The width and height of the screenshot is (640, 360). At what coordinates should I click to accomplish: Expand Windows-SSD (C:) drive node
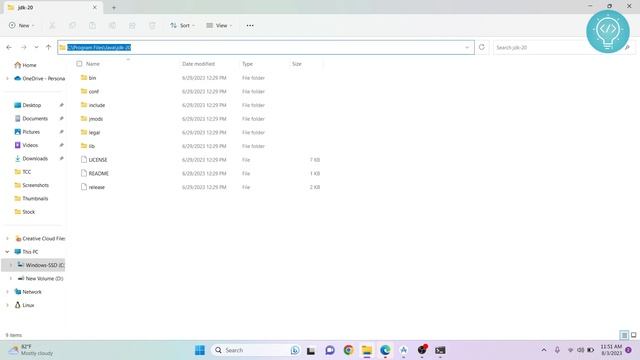click(x=11, y=265)
